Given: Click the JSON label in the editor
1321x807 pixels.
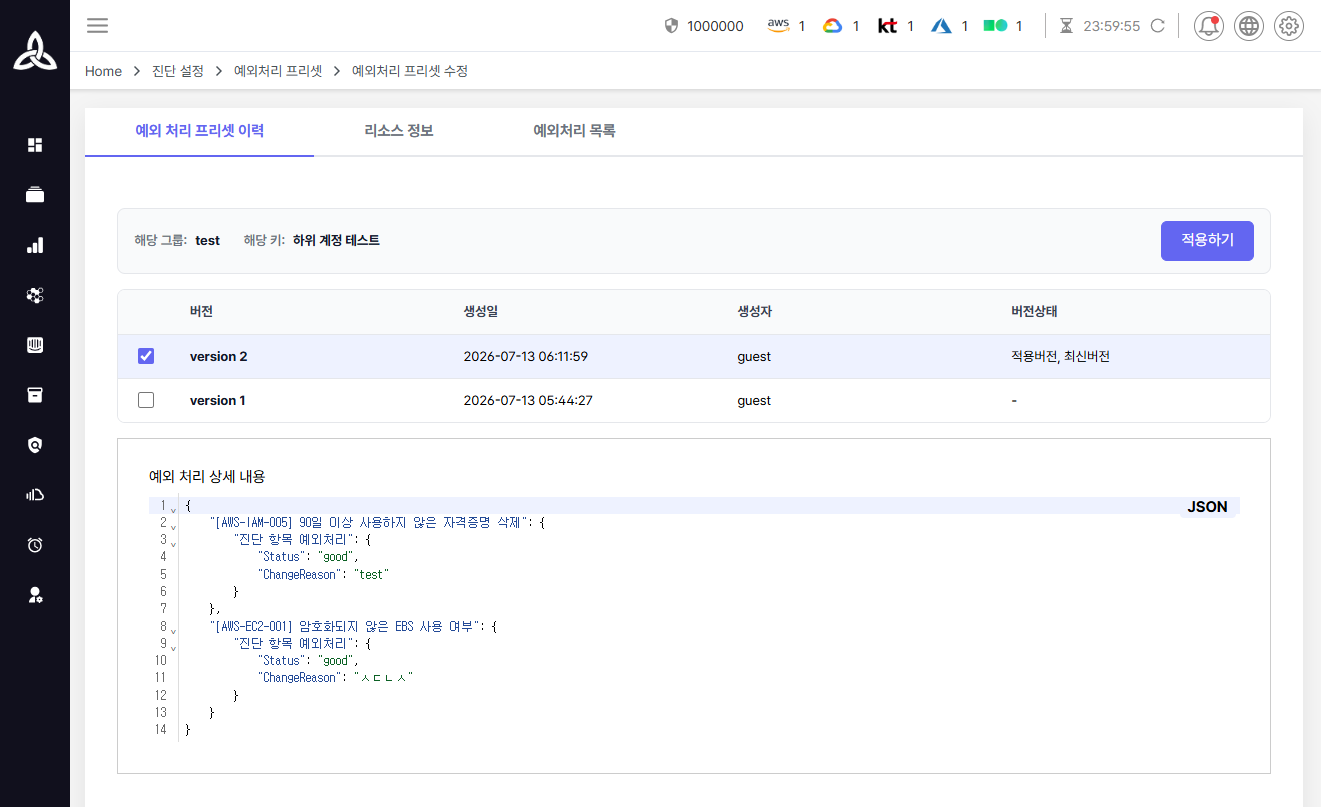Looking at the screenshot, I should [x=1207, y=507].
